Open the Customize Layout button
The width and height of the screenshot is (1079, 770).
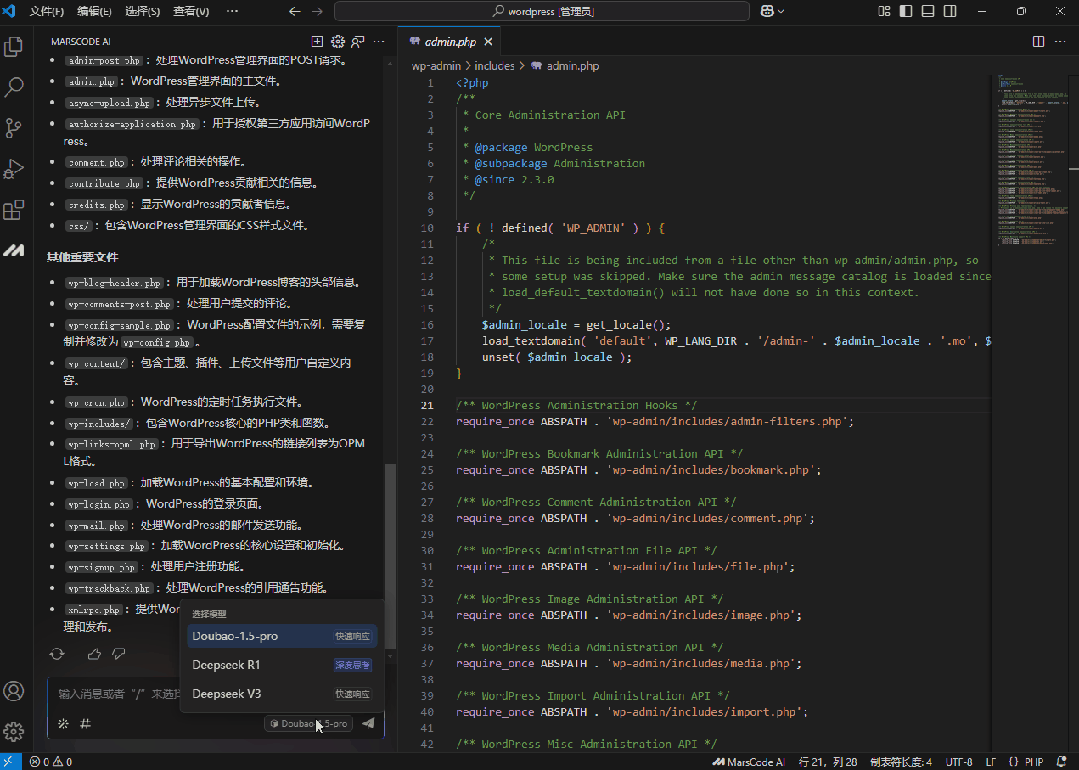coord(884,11)
